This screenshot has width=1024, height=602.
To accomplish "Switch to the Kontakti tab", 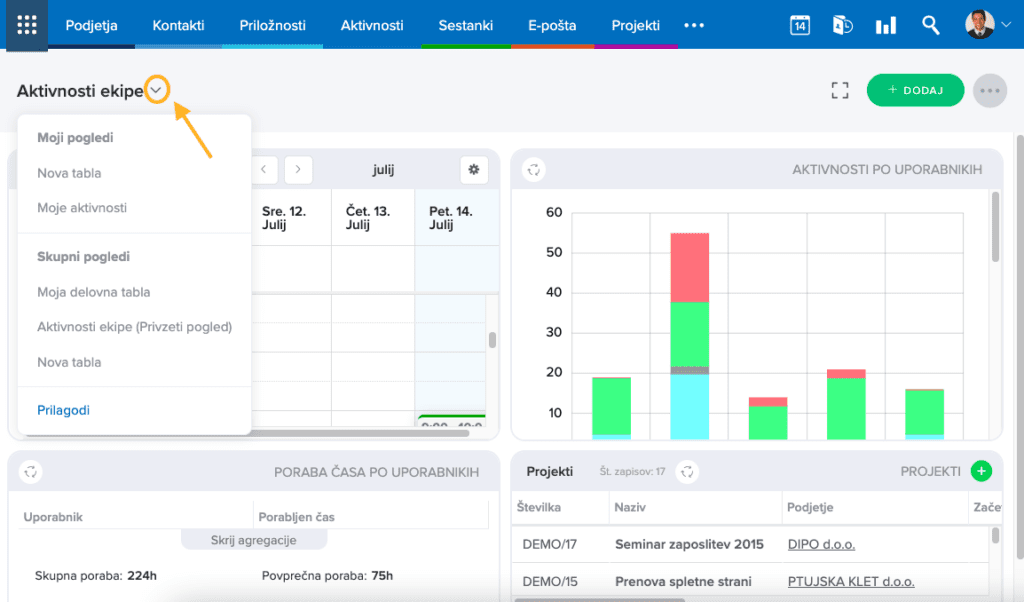I will click(178, 25).
